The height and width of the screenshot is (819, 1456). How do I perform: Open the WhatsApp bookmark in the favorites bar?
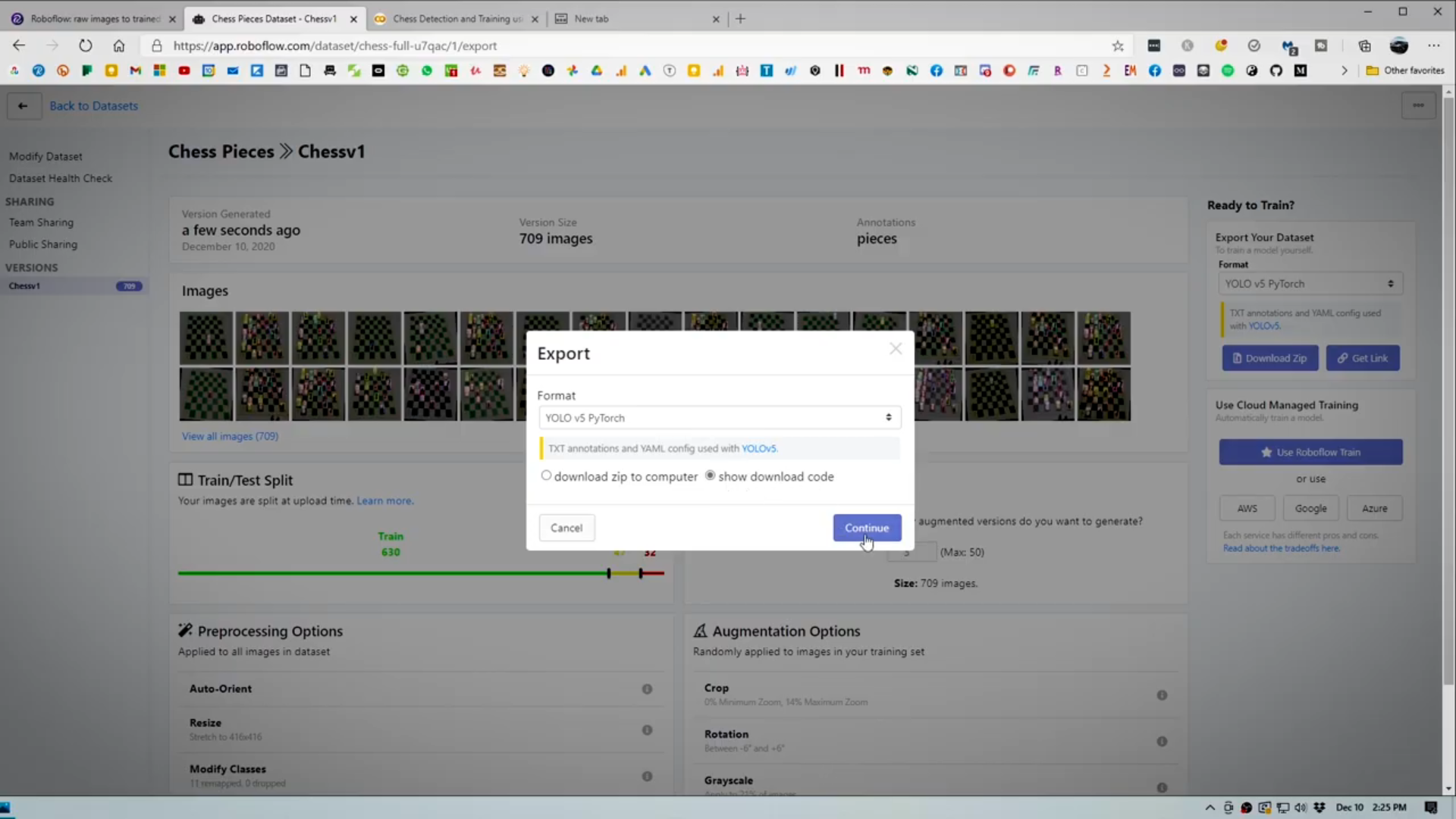tap(427, 71)
